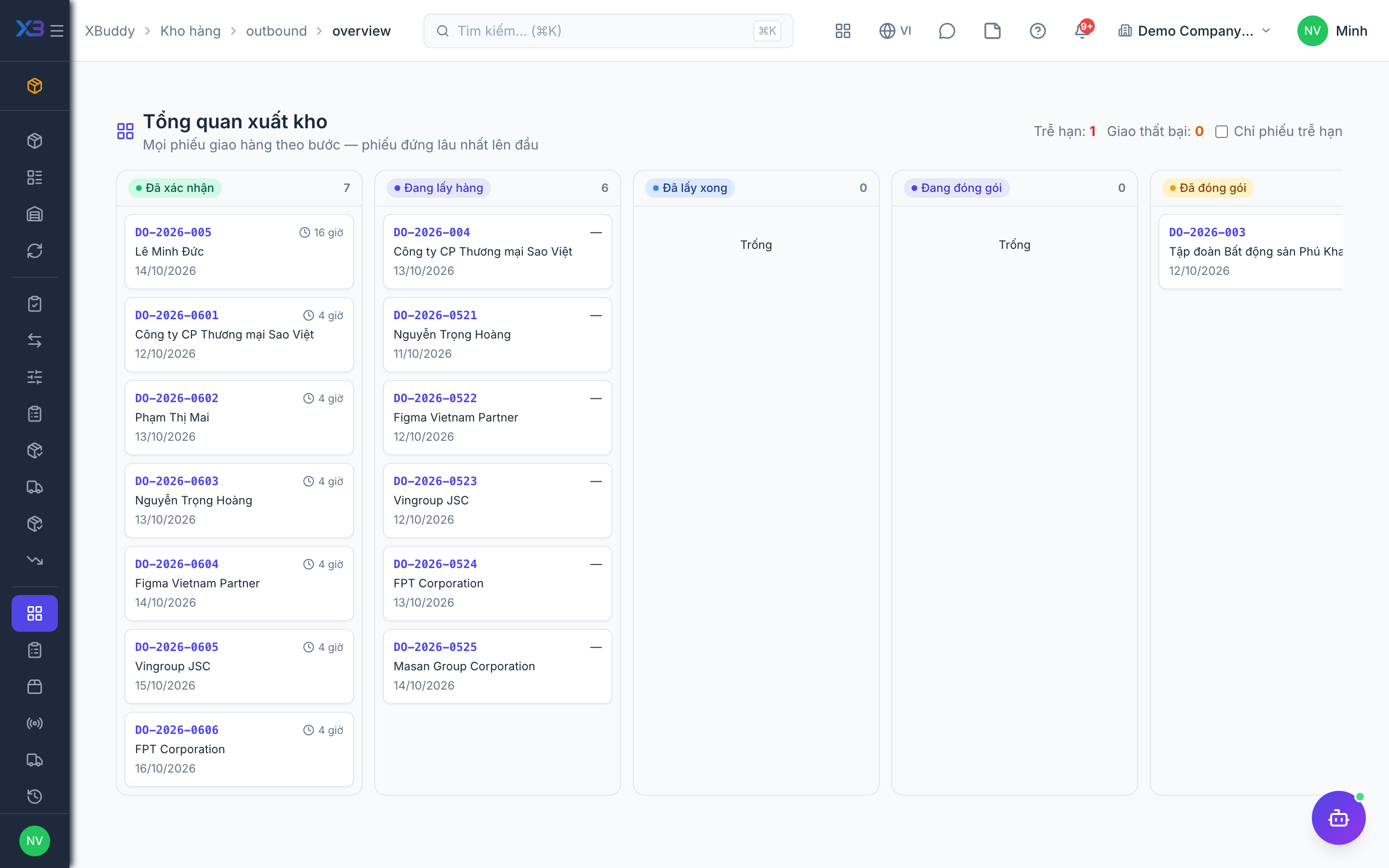
Task: Click the orange warehouse cube sidebar icon
Action: [x=34, y=86]
